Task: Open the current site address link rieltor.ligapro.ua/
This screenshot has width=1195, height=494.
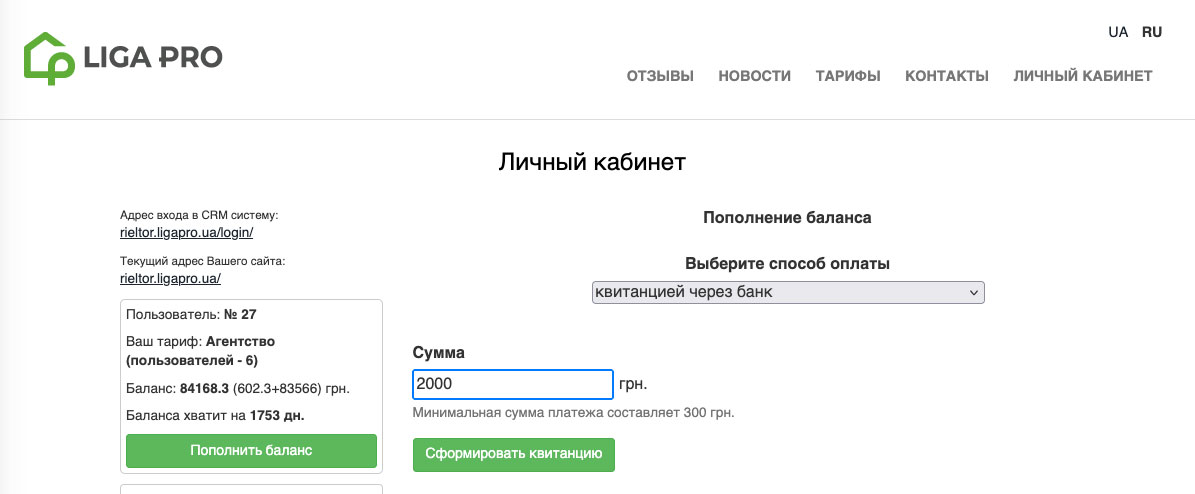Action: tap(170, 279)
